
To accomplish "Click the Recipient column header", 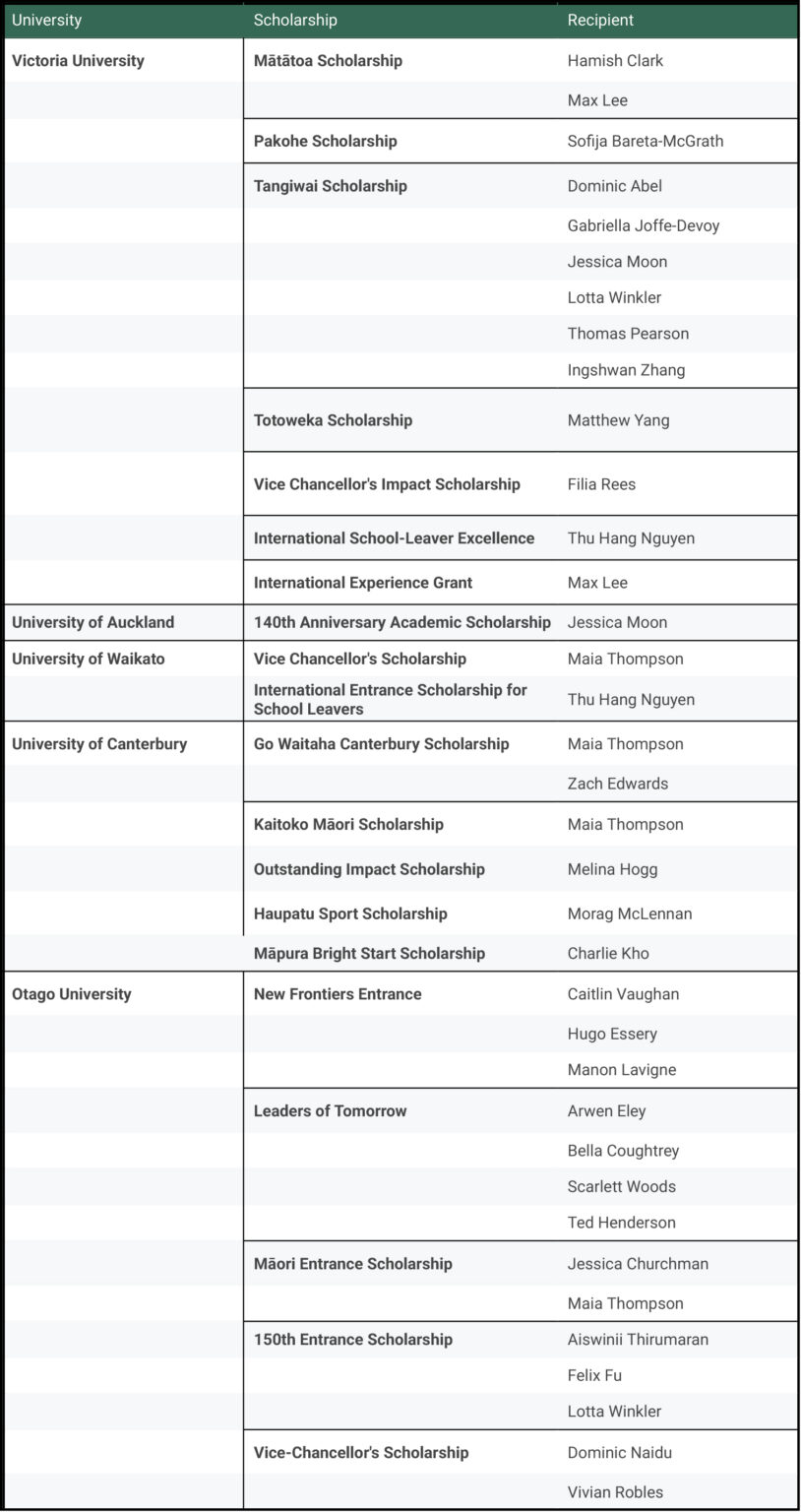I will 600,20.
